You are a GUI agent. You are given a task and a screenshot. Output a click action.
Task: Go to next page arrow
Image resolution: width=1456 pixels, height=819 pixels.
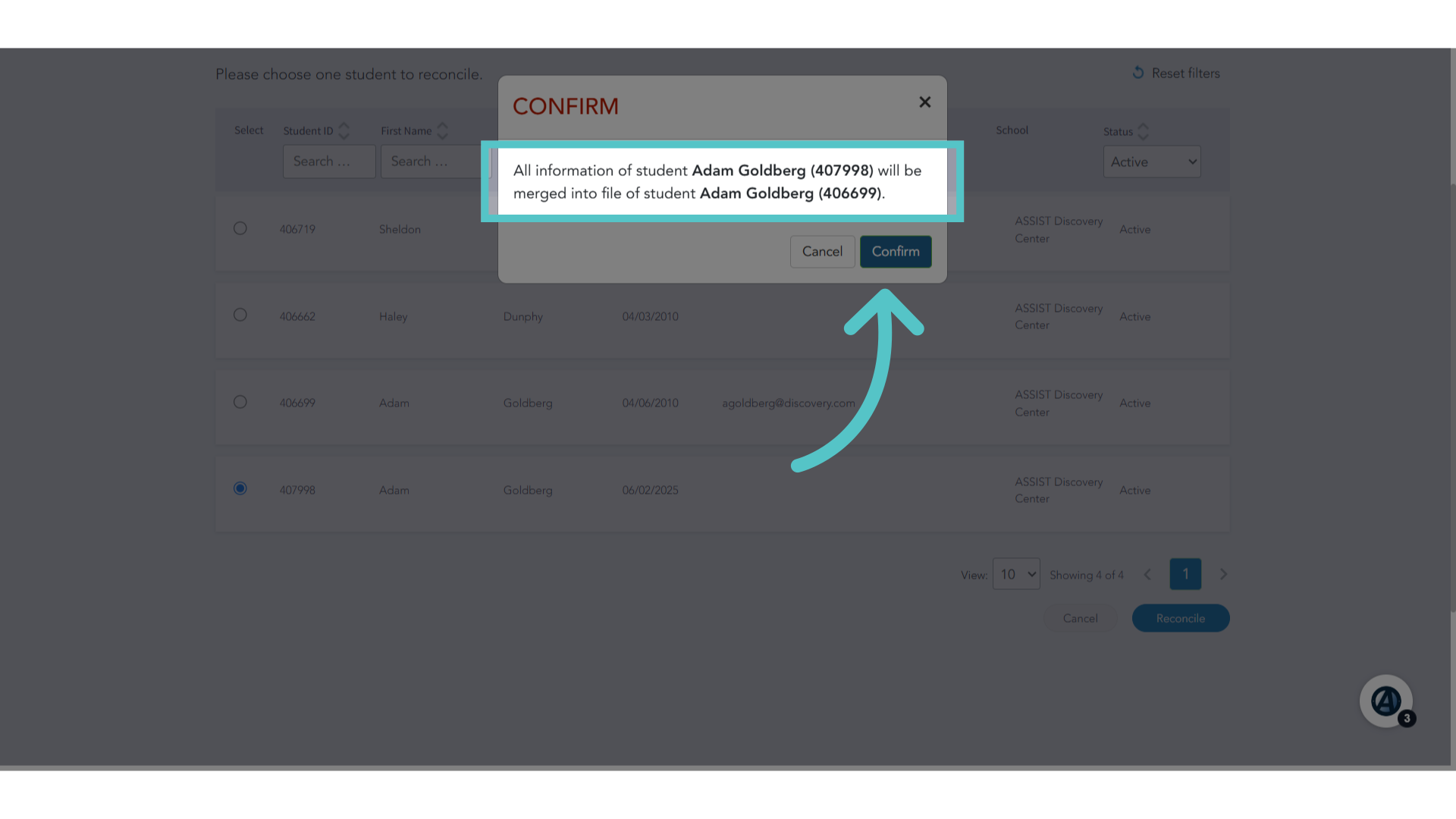[1223, 575]
